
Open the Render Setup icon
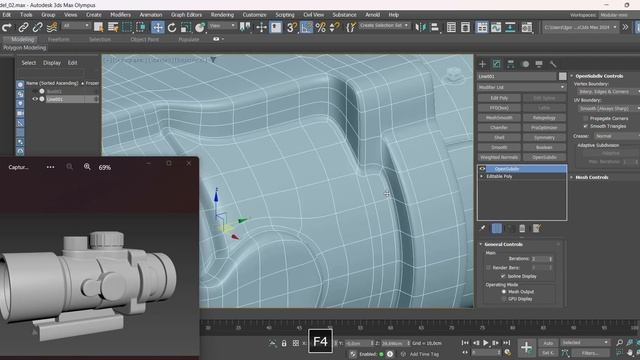[527, 27]
